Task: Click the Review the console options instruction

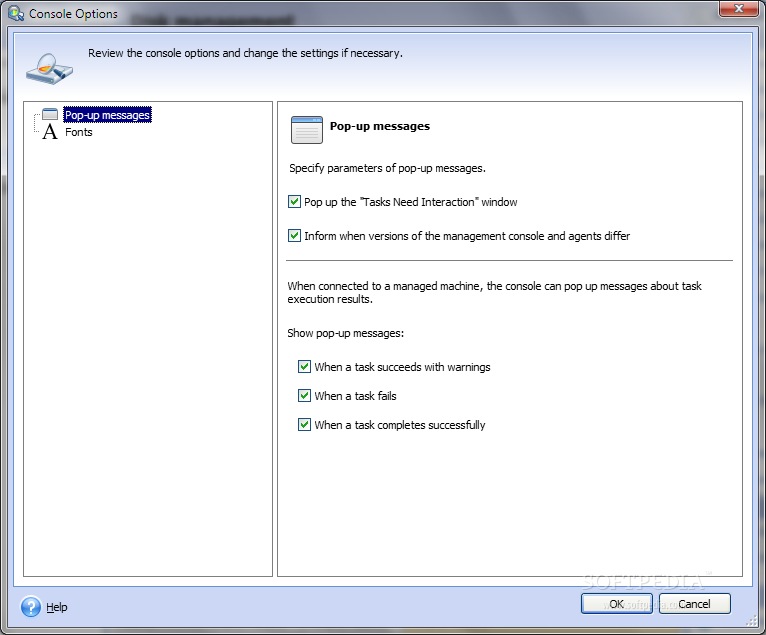Action: (245, 53)
